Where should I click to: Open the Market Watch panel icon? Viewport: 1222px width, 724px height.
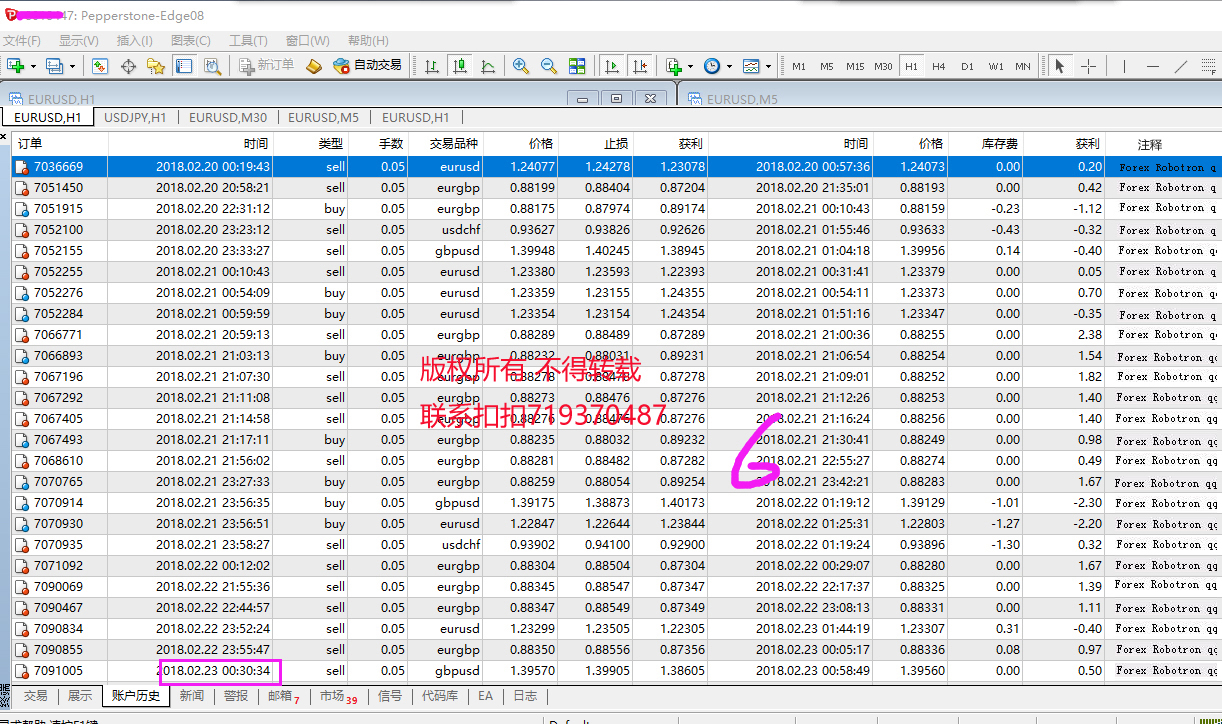99,66
